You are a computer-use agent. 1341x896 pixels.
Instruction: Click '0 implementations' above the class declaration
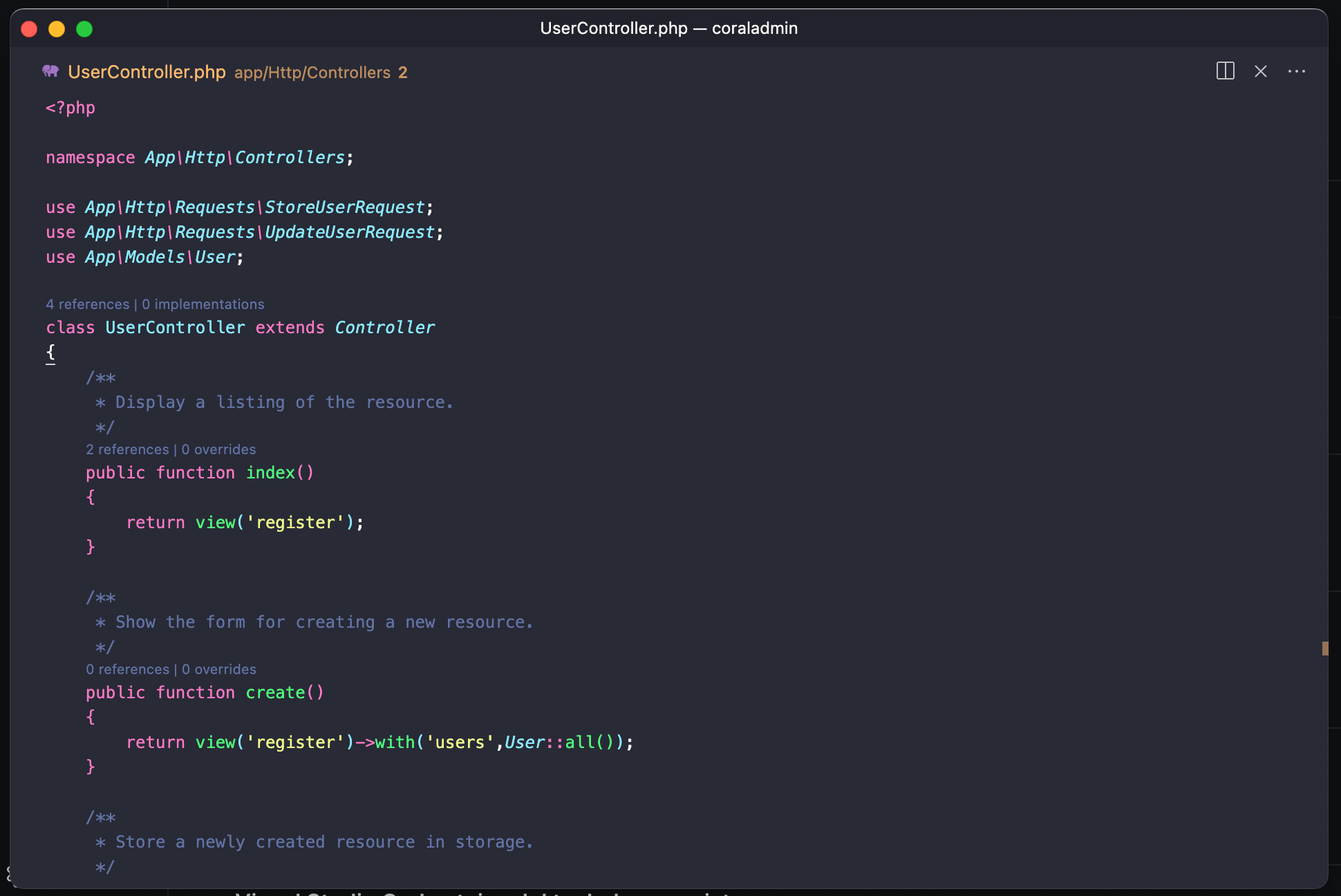point(203,304)
